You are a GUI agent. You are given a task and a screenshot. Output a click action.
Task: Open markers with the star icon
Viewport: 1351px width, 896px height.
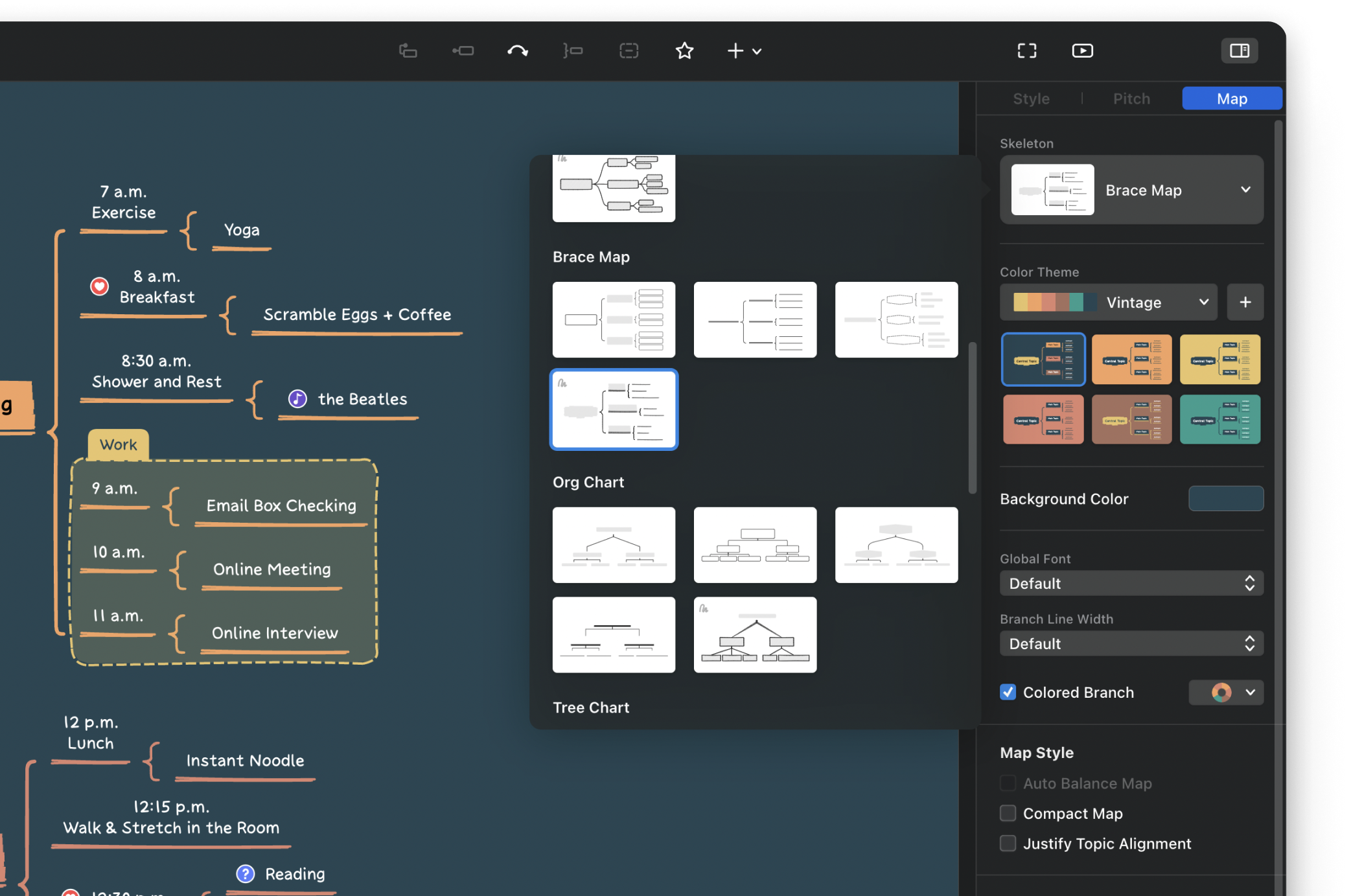(684, 51)
